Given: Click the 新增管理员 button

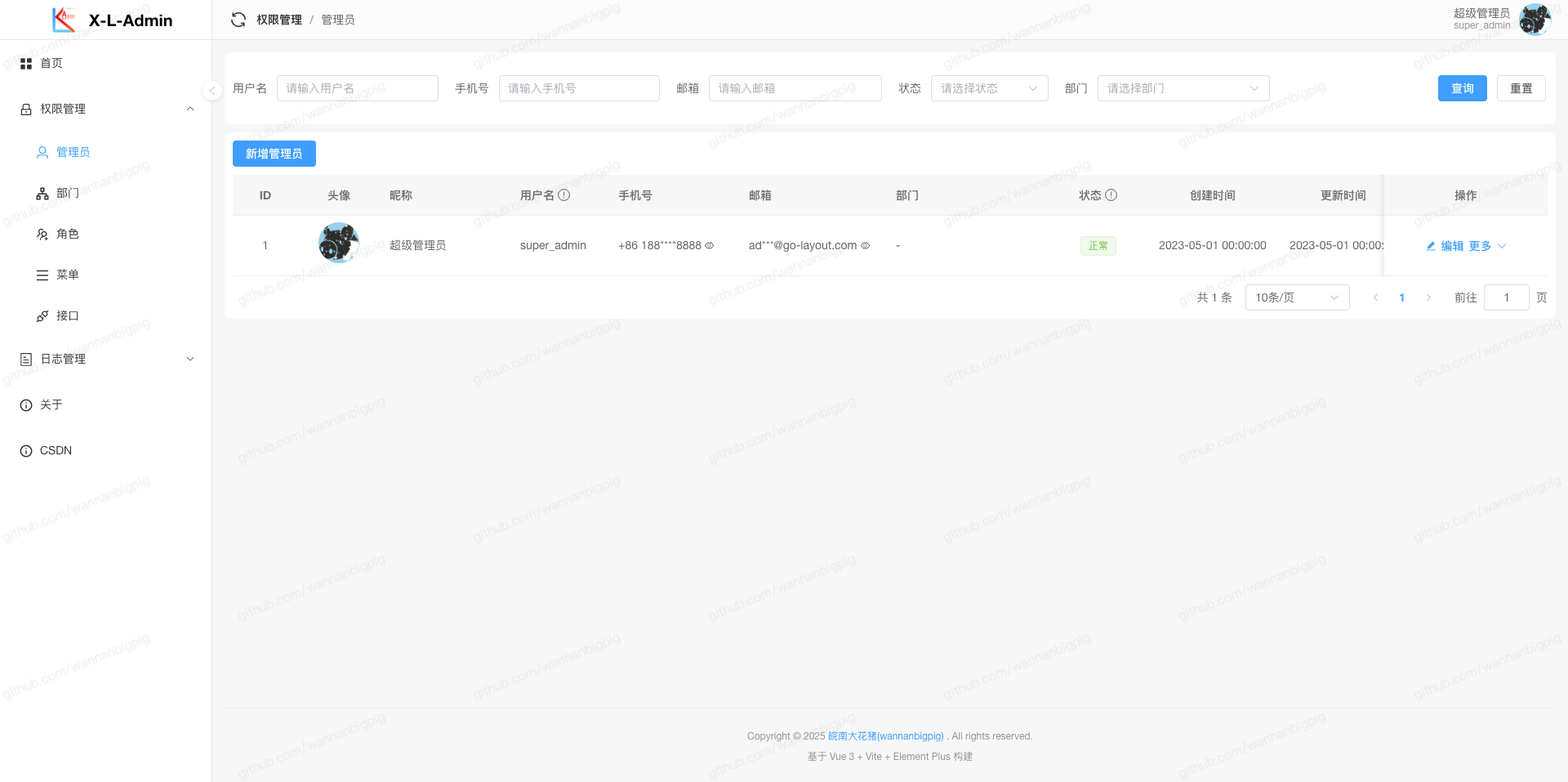Looking at the screenshot, I should pos(274,154).
